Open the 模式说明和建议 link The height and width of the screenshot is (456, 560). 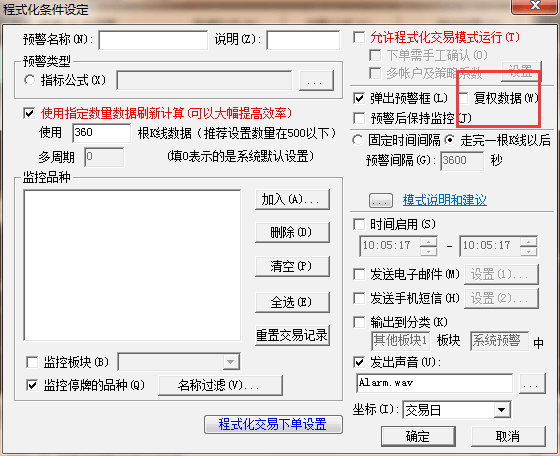445,200
